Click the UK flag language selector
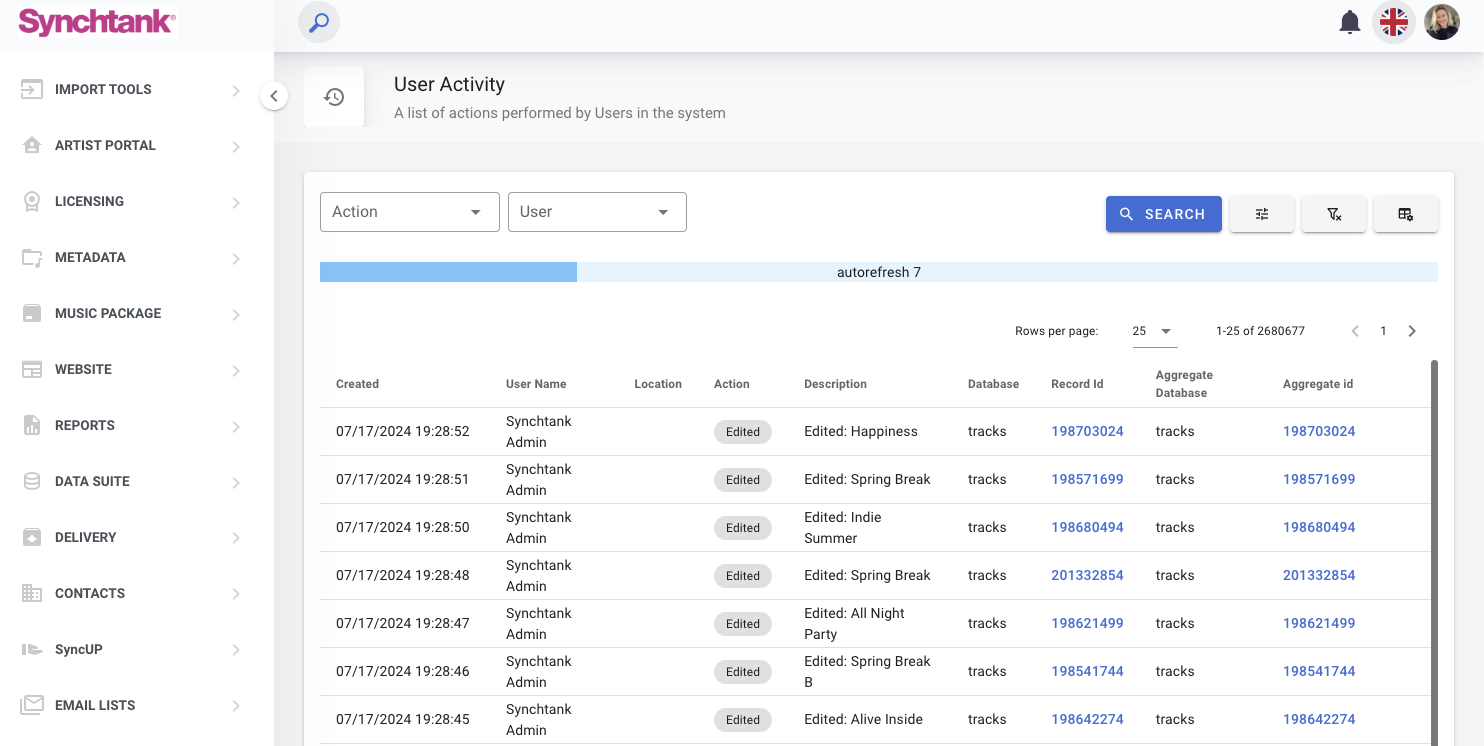This screenshot has width=1484, height=746. 1394,22
